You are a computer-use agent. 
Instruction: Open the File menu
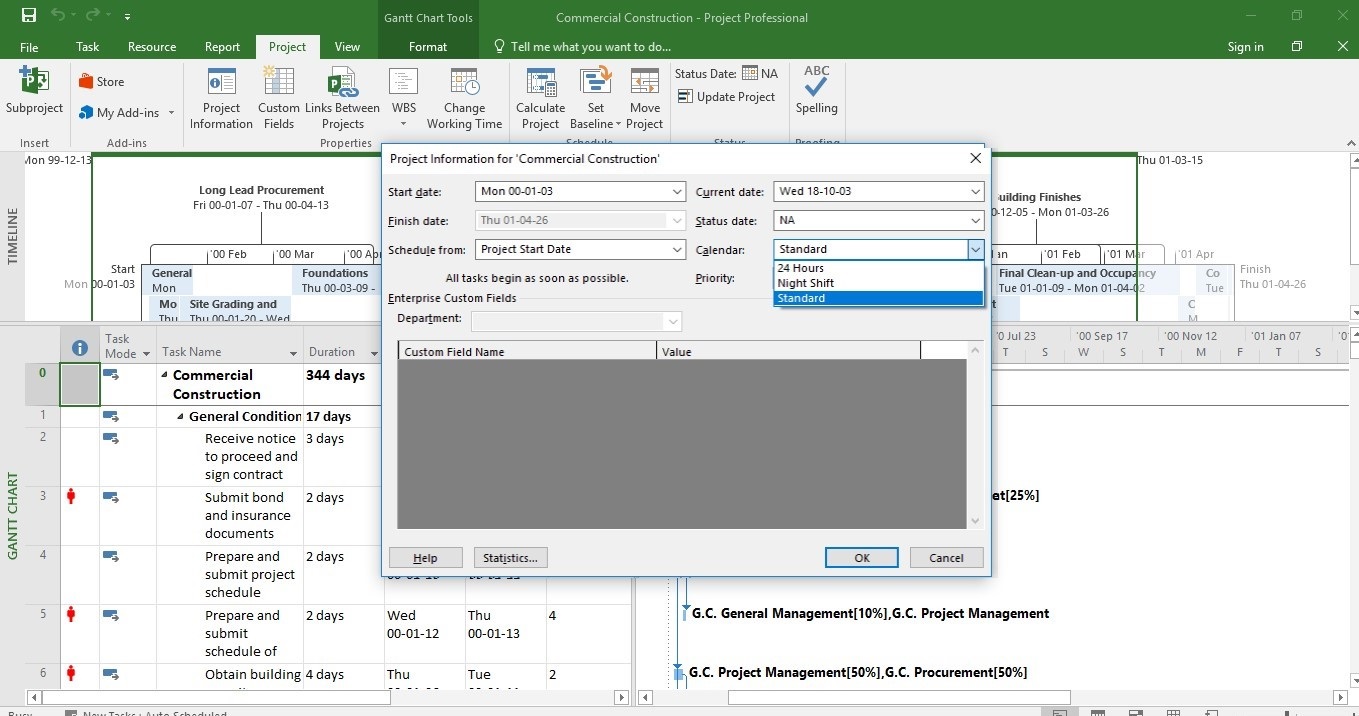(x=29, y=47)
